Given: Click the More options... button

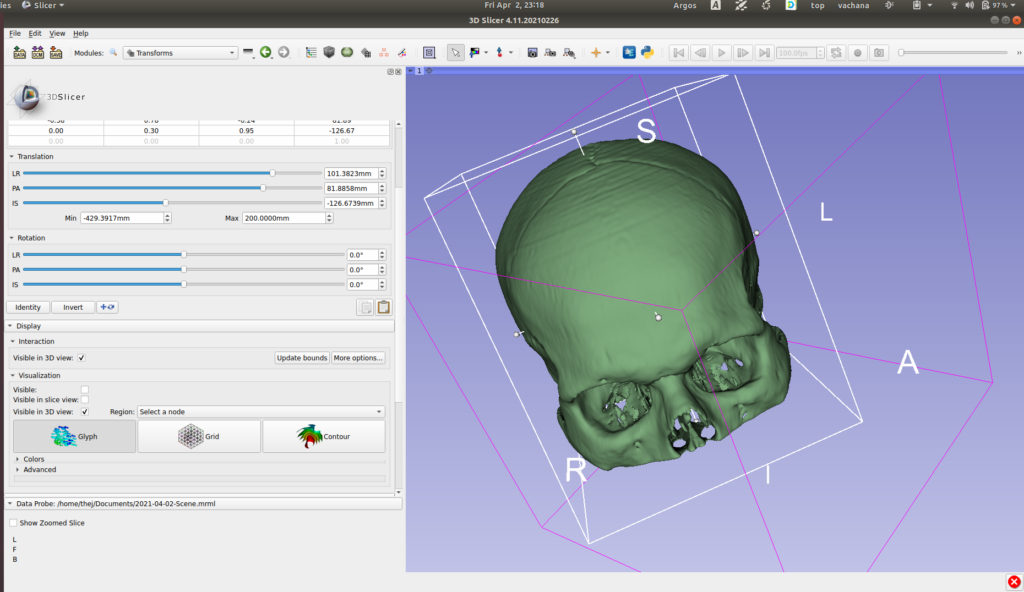Looking at the screenshot, I should click(358, 358).
